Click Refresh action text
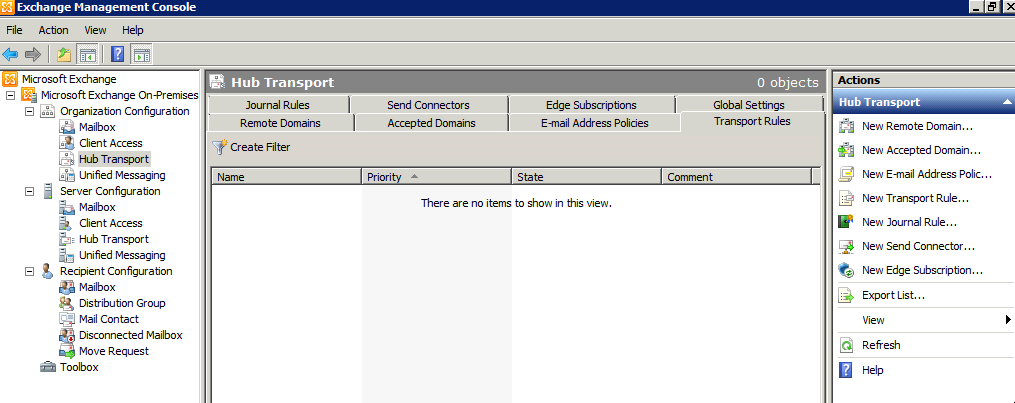The image size is (1015, 403). coord(881,345)
